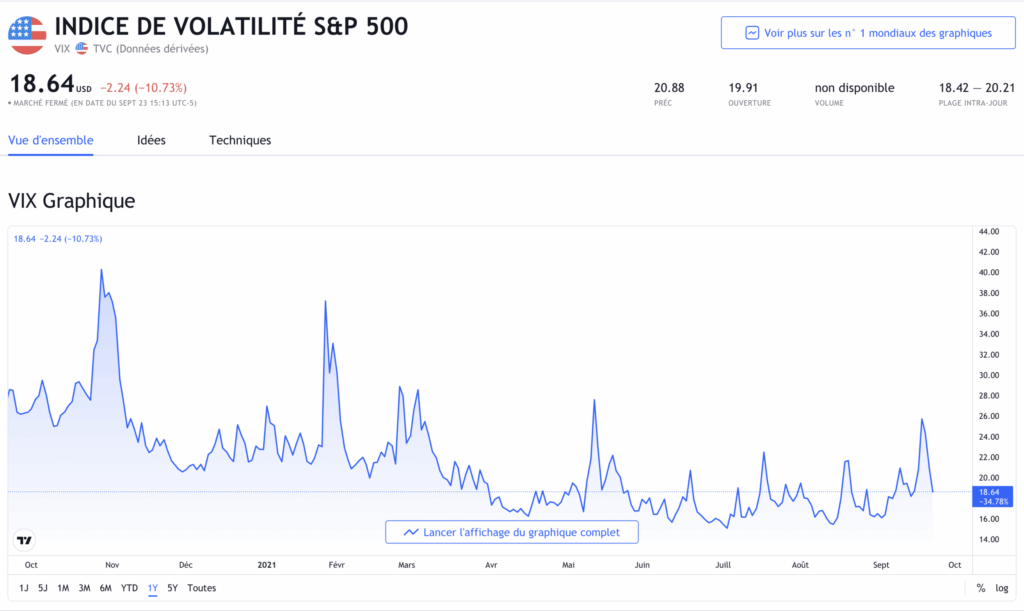Click the 'TVC (Données dérivées)' text

(150, 49)
